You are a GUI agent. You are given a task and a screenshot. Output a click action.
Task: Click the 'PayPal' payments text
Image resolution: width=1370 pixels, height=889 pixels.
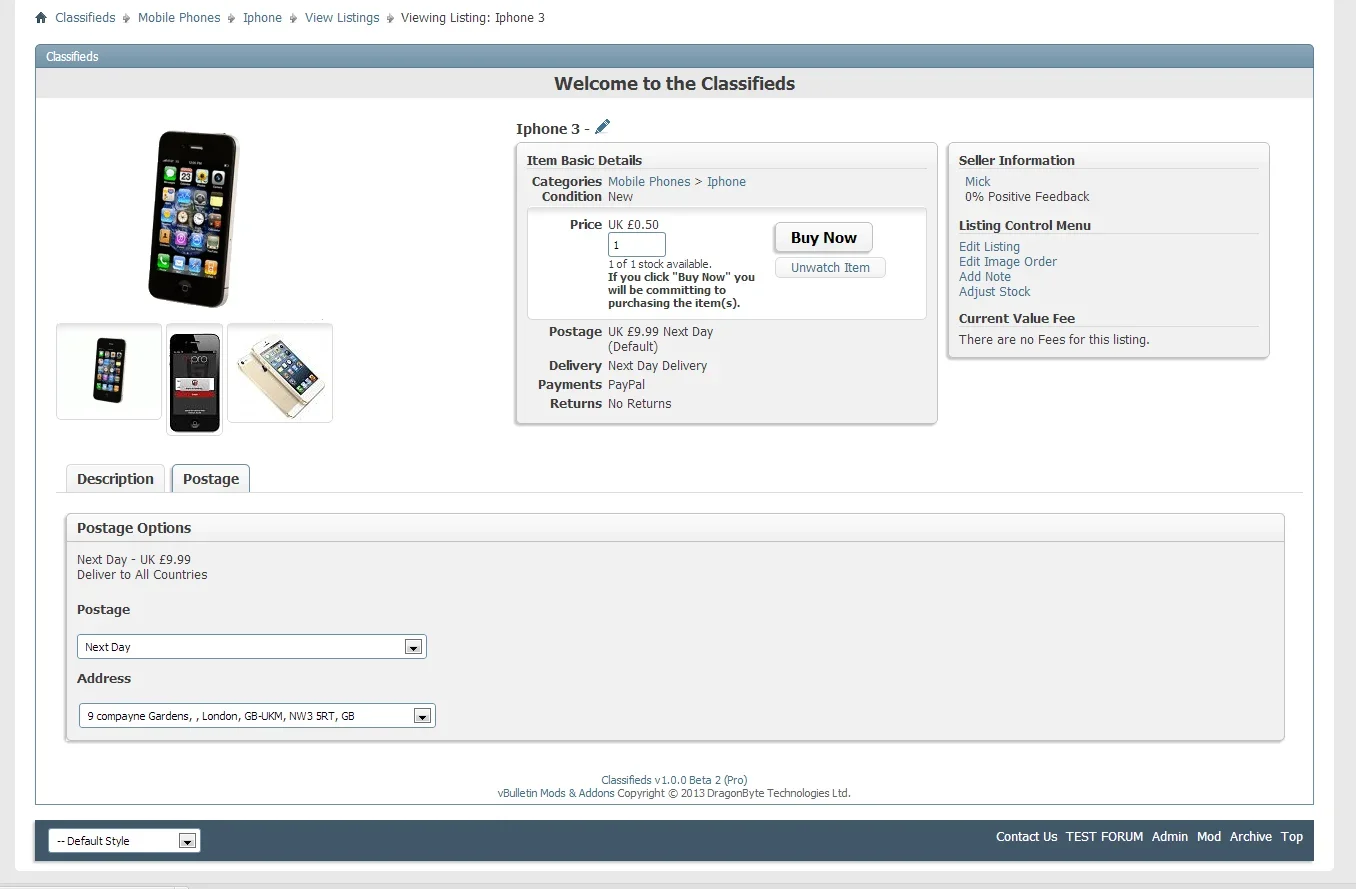[626, 385]
